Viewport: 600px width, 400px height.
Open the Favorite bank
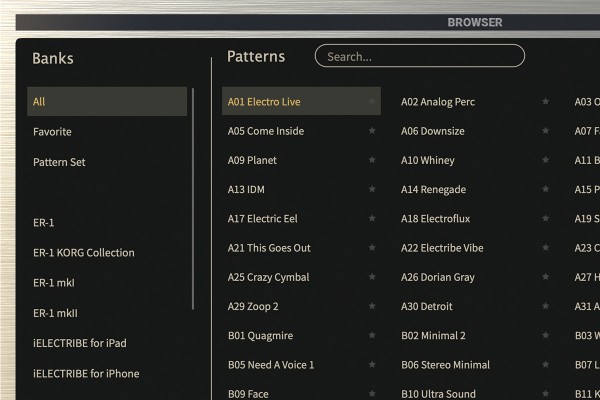(52, 132)
